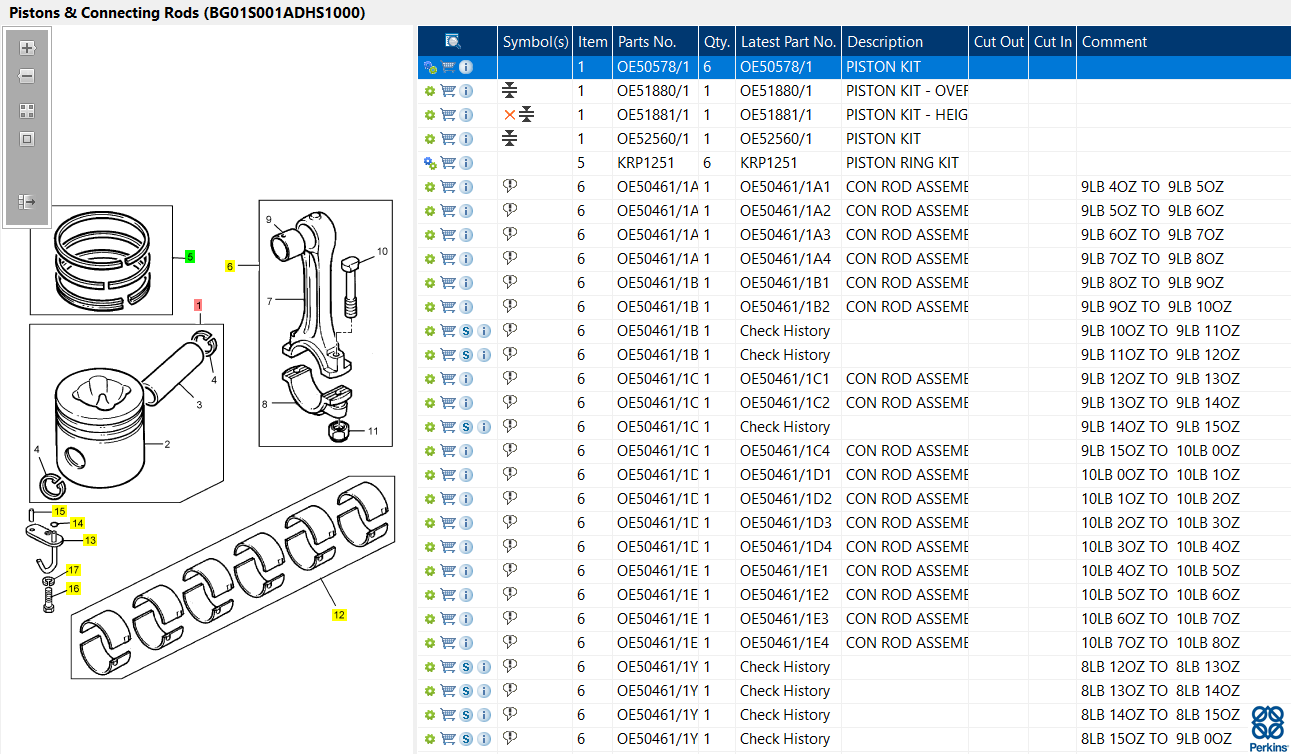Click Check History on 8LB 12OZ row
Screen dimensions: 1291x754
(785, 667)
